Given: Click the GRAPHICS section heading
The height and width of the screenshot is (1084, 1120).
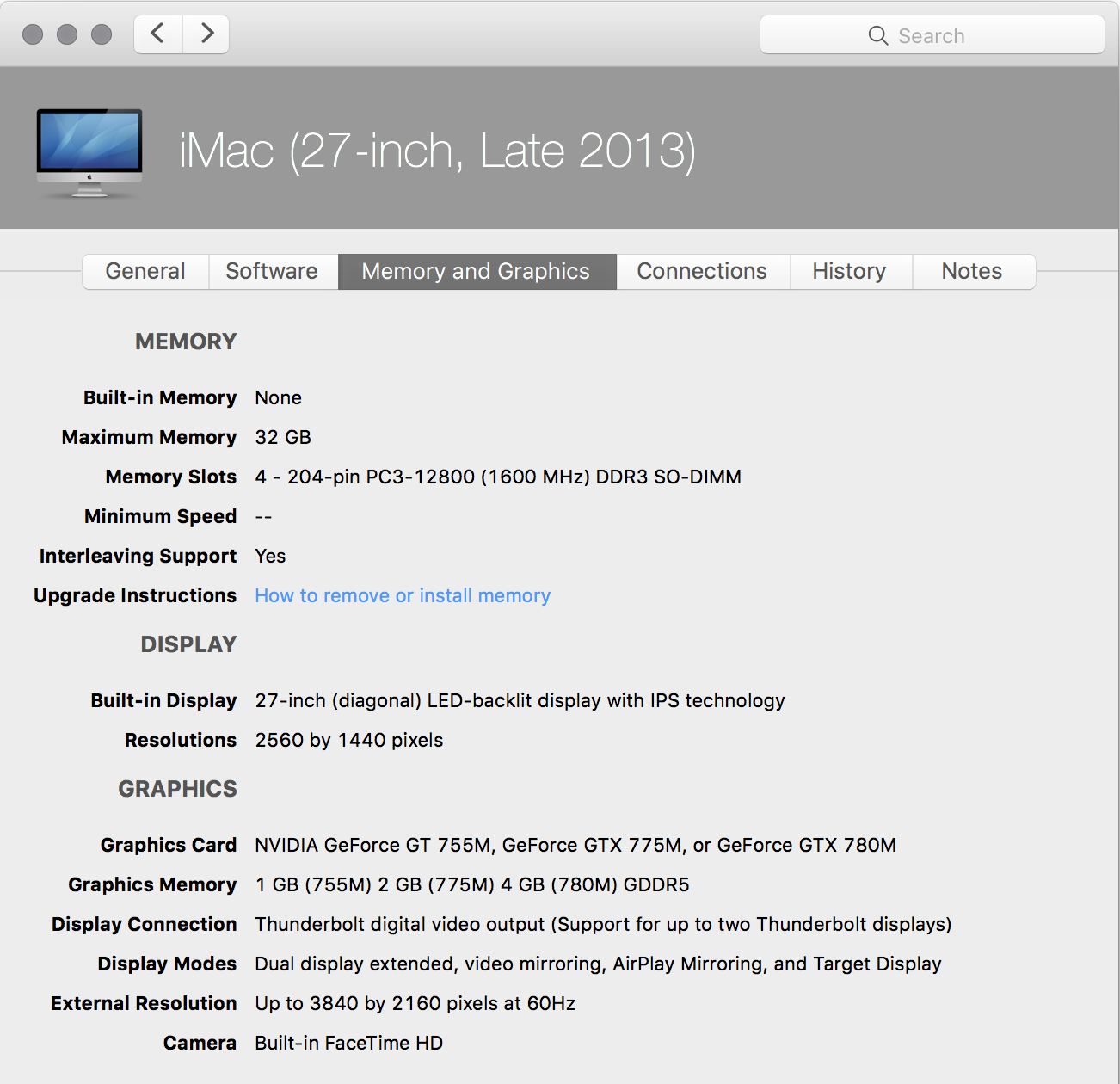Looking at the screenshot, I should (178, 789).
